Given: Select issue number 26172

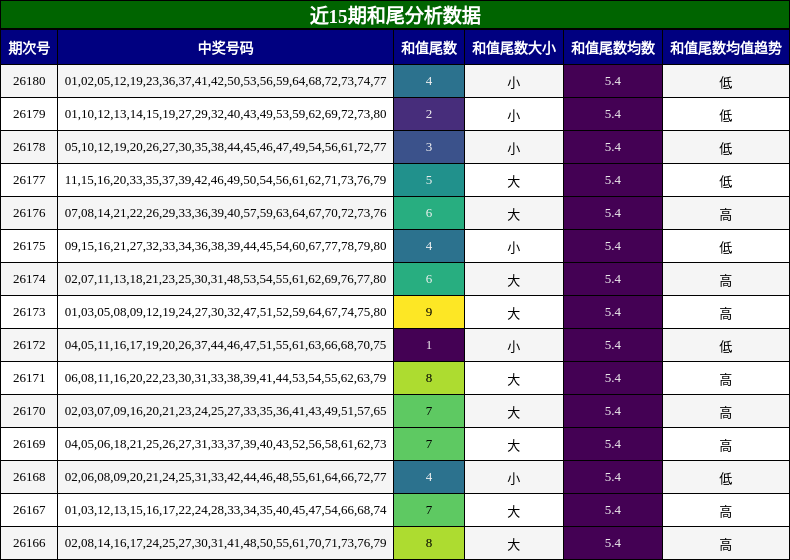Looking at the screenshot, I should pos(29,345).
